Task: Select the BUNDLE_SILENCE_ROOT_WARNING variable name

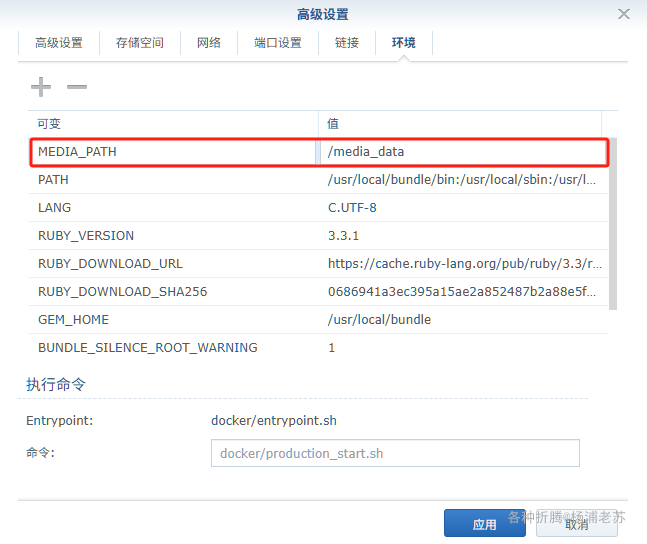Action: 148,348
